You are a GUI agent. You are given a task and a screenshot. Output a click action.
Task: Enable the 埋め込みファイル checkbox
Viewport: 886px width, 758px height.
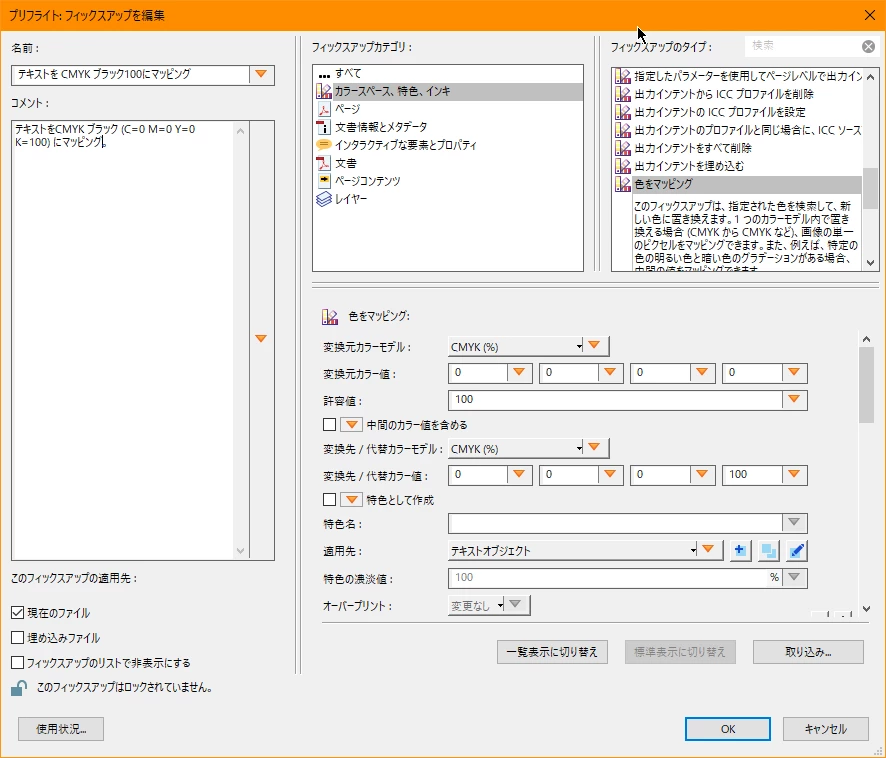18,638
